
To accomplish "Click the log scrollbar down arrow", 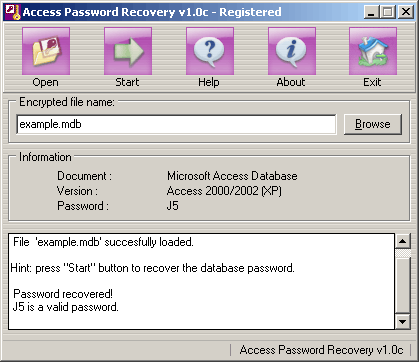I will [403, 322].
